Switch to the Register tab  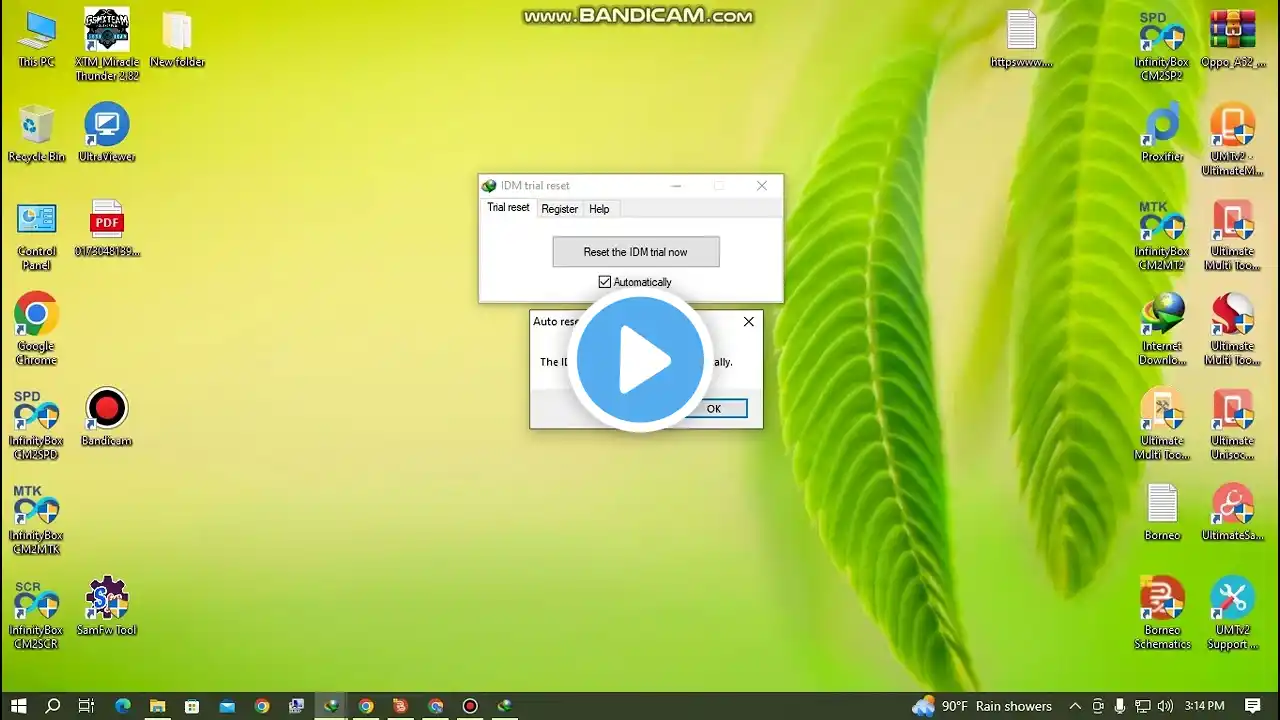tap(559, 209)
